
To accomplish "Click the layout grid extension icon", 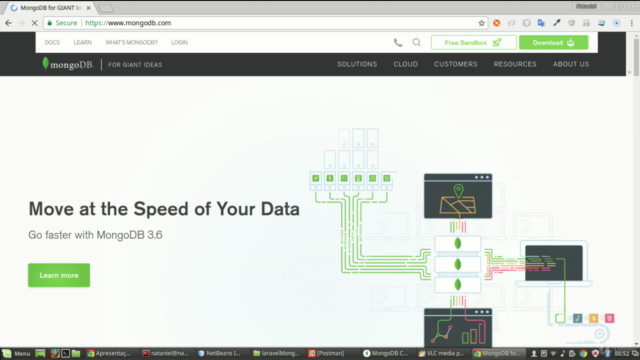I will tap(587, 23).
